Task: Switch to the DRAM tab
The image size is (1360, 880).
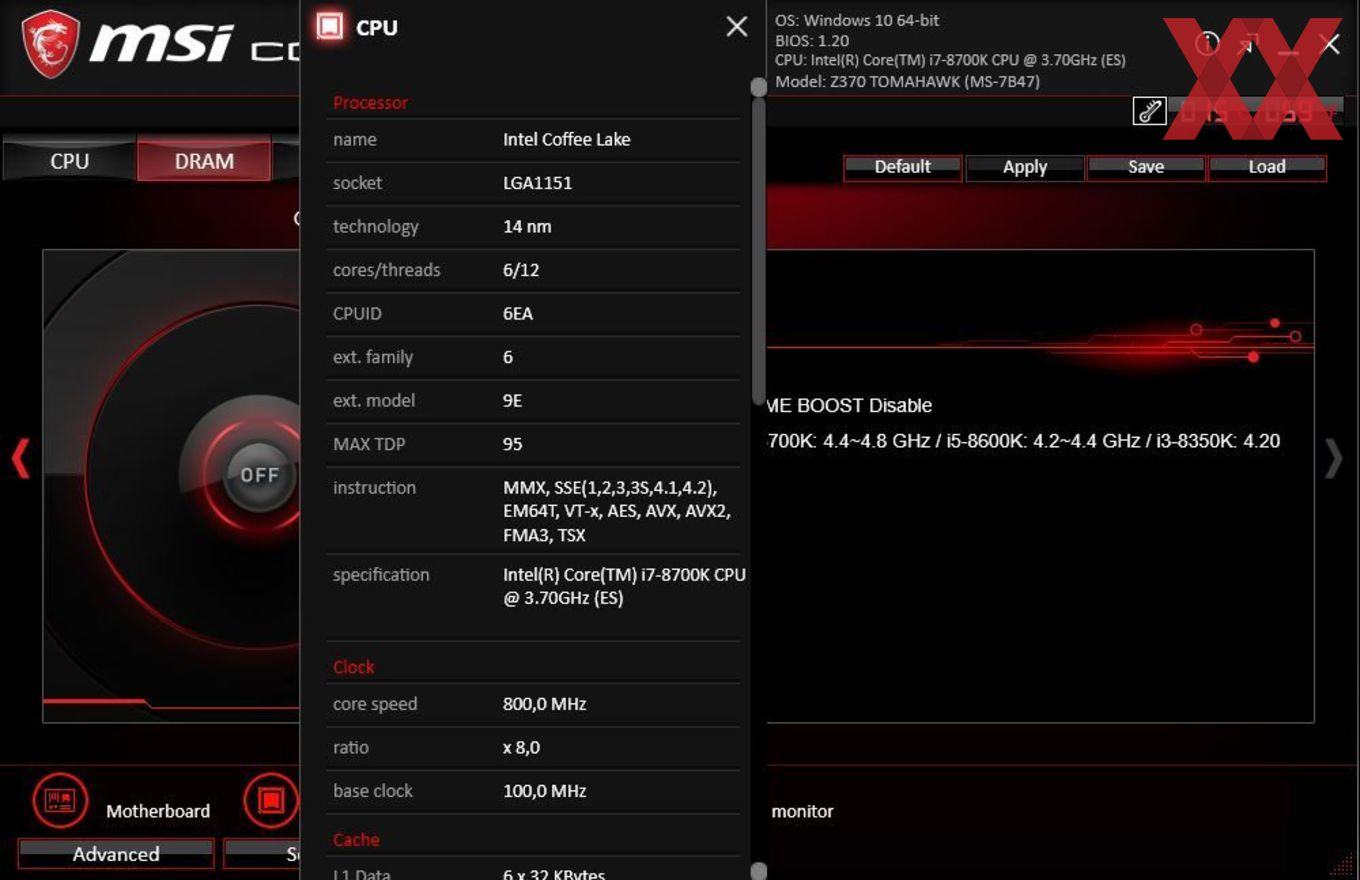Action: pos(204,161)
